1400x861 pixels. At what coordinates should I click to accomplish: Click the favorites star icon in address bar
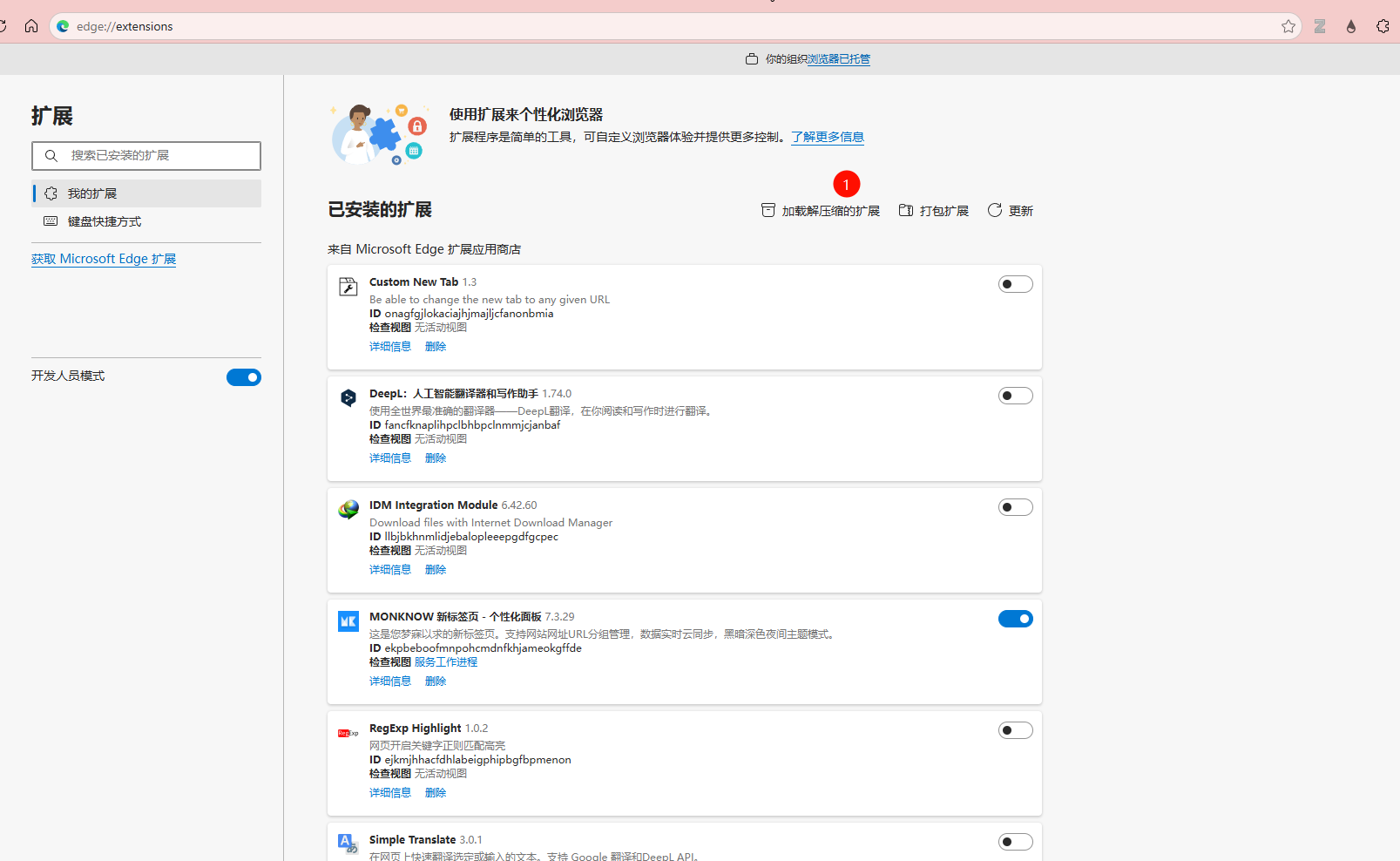pyautogui.click(x=1288, y=26)
